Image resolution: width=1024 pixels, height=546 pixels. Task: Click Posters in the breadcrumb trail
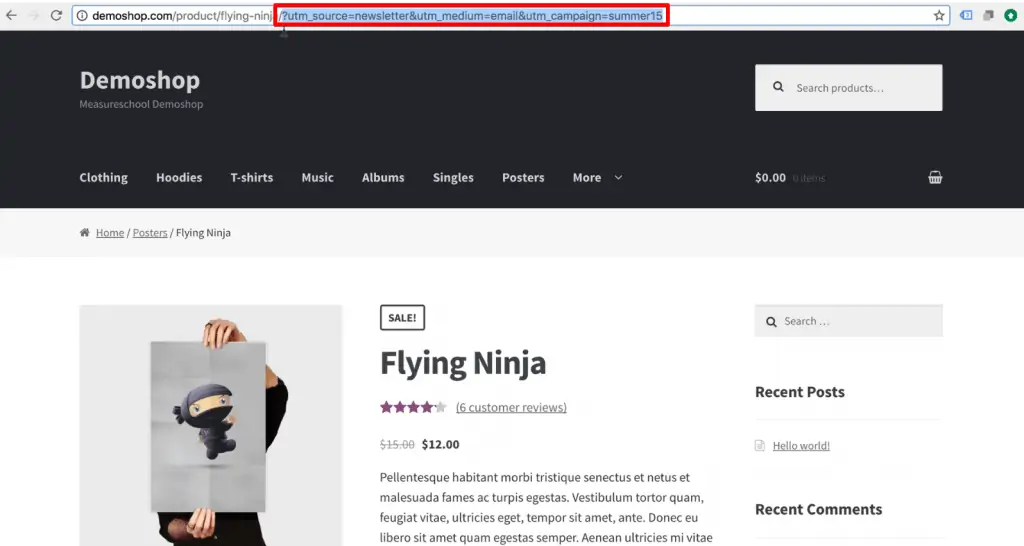click(150, 233)
